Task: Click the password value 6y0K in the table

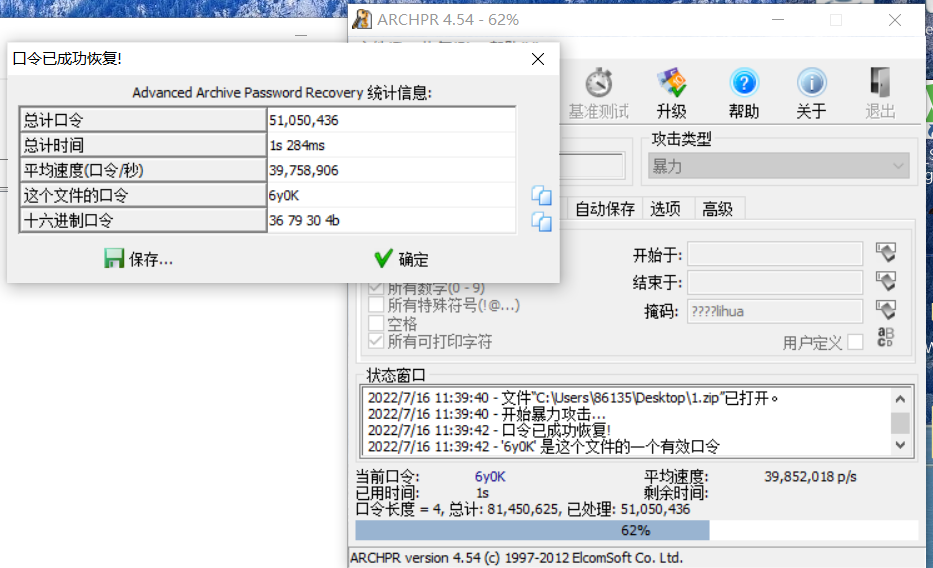Action: point(284,195)
